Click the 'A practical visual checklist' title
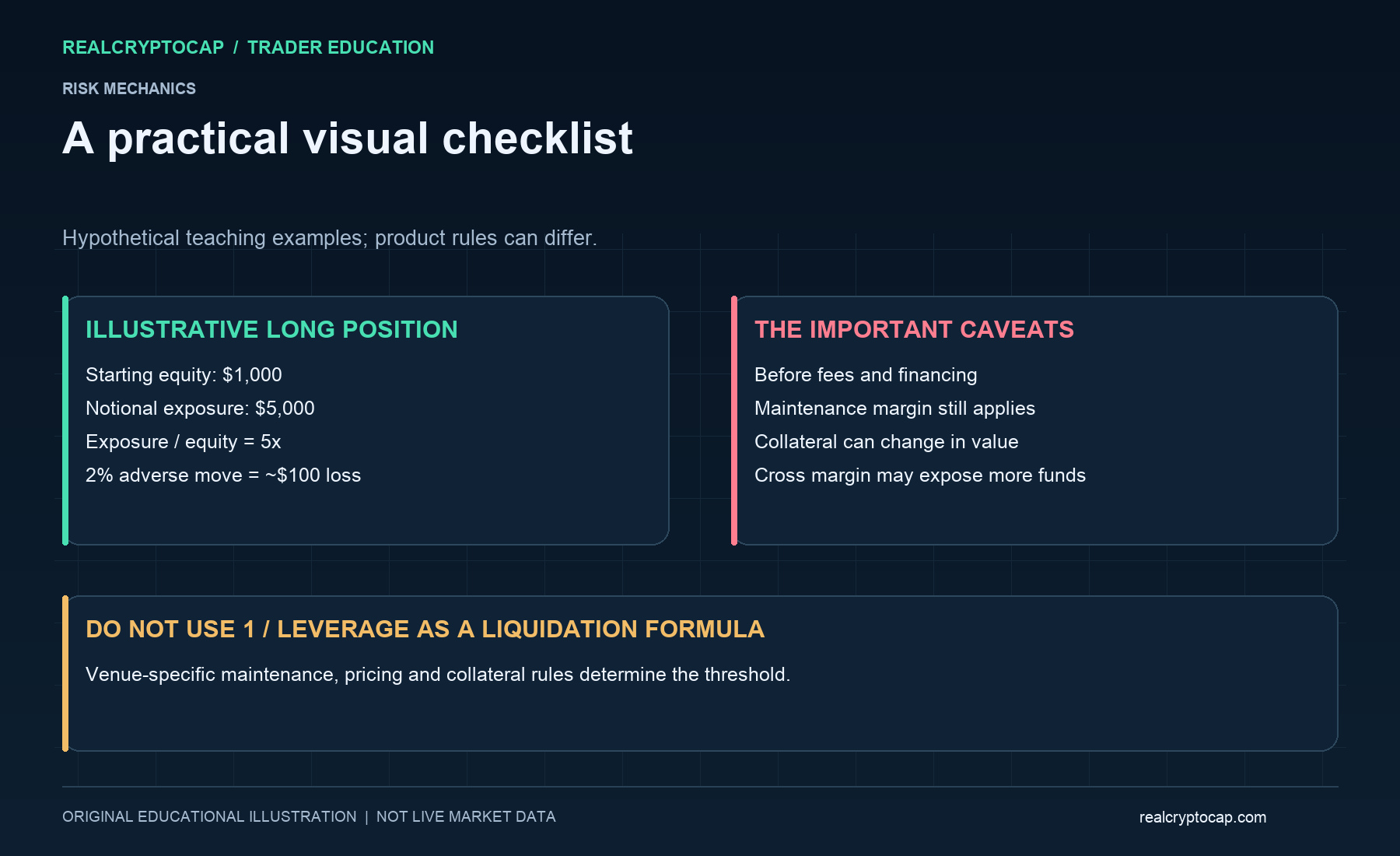 [x=348, y=139]
